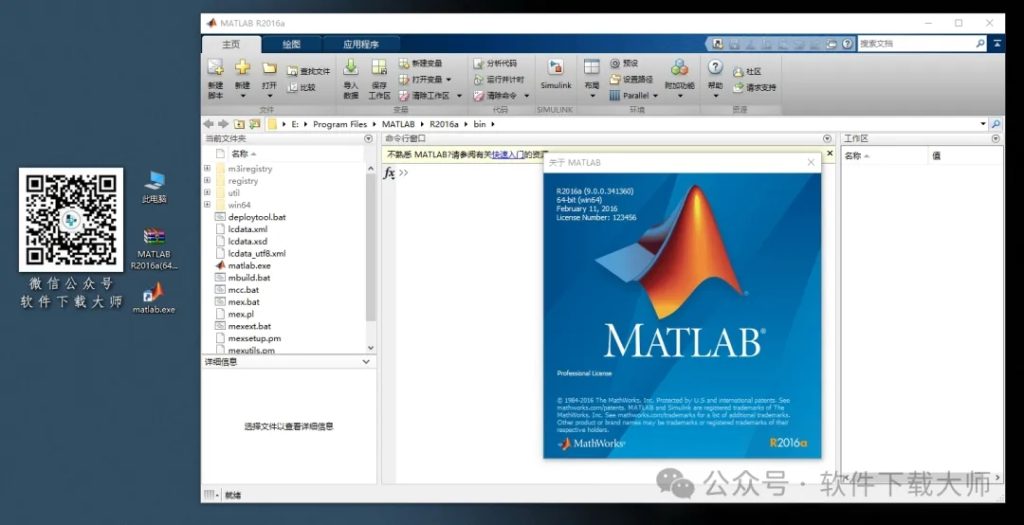The image size is (1024, 525).
Task: Click the Open (打开) folder icon
Action: click(269, 68)
